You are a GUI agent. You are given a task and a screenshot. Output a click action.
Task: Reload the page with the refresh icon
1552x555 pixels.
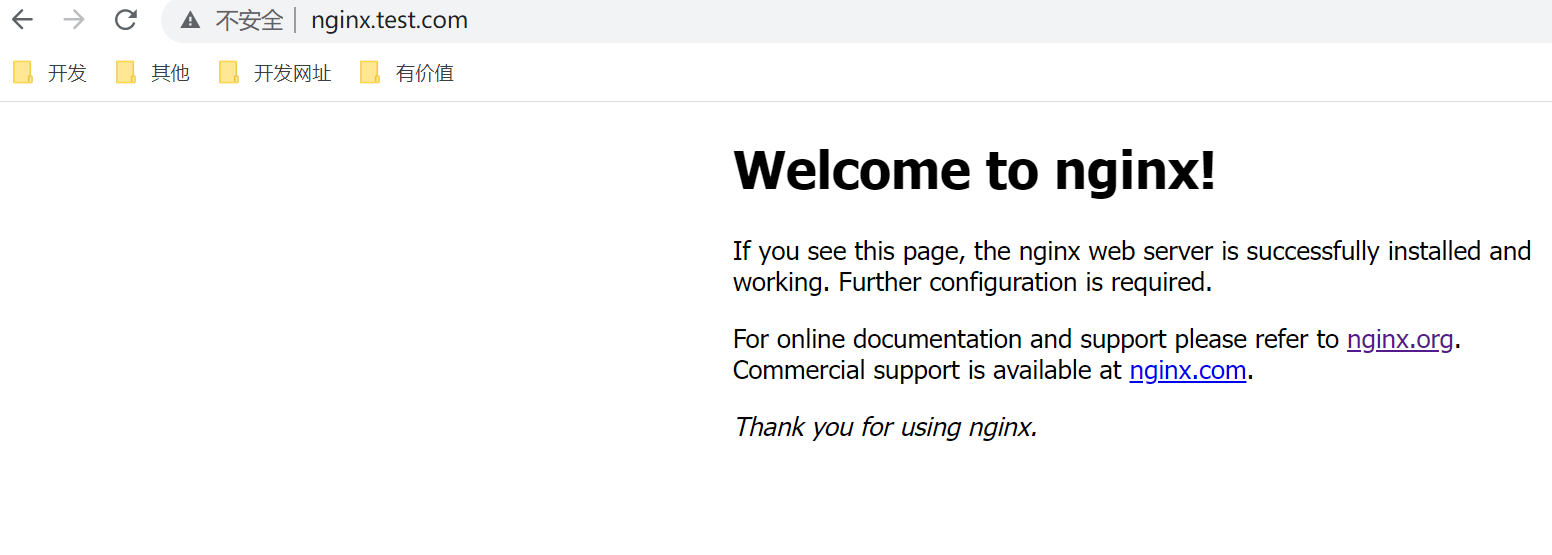point(125,20)
